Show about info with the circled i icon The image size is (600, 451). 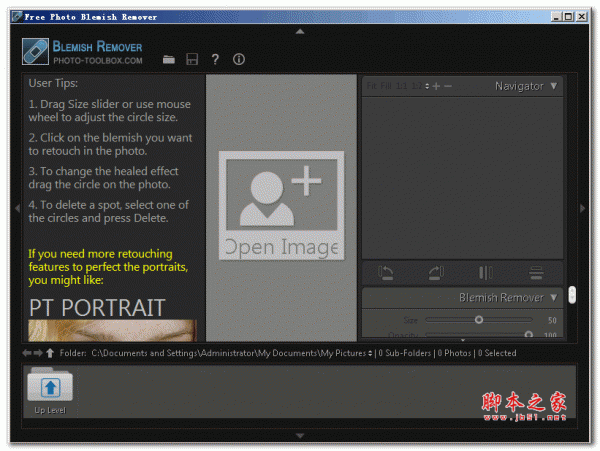click(239, 59)
